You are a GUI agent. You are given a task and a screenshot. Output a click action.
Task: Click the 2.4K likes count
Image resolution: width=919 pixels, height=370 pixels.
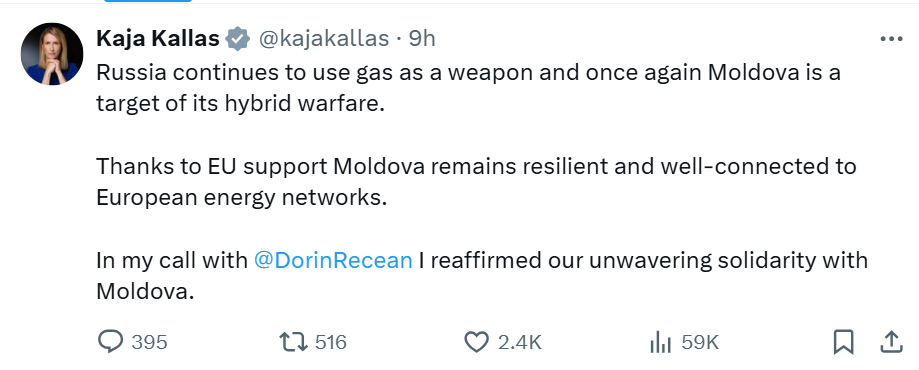[x=520, y=342]
